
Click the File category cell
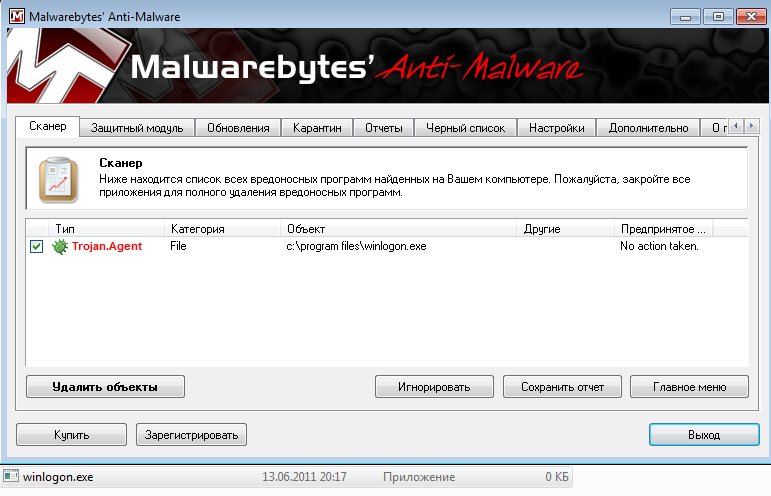tap(178, 246)
